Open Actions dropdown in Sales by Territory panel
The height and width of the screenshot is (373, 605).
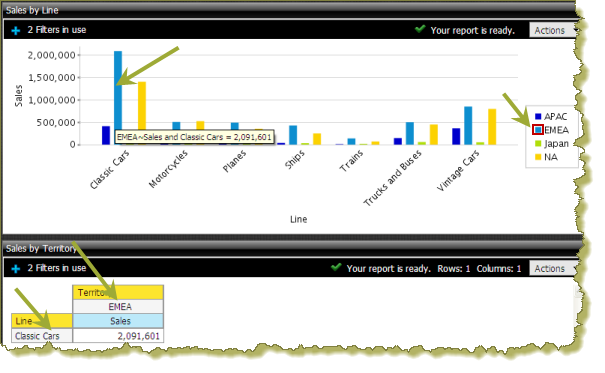[x=553, y=268]
